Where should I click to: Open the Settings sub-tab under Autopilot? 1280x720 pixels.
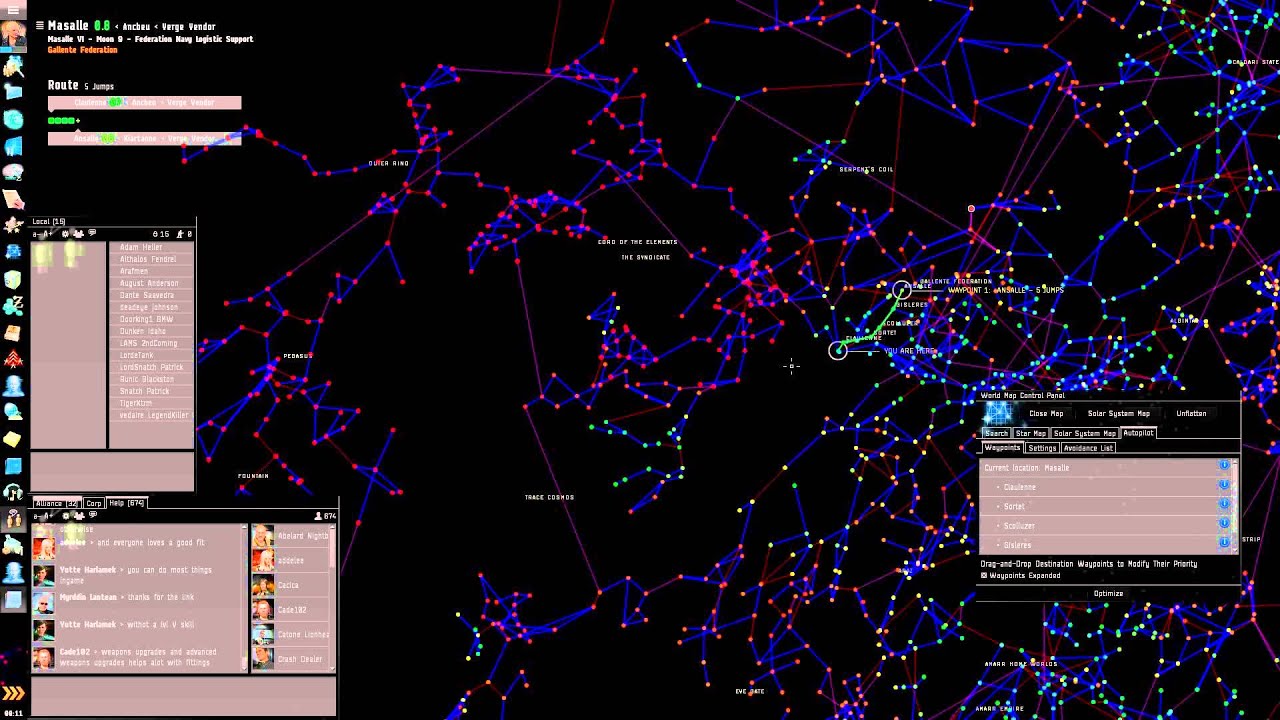tap(1042, 448)
